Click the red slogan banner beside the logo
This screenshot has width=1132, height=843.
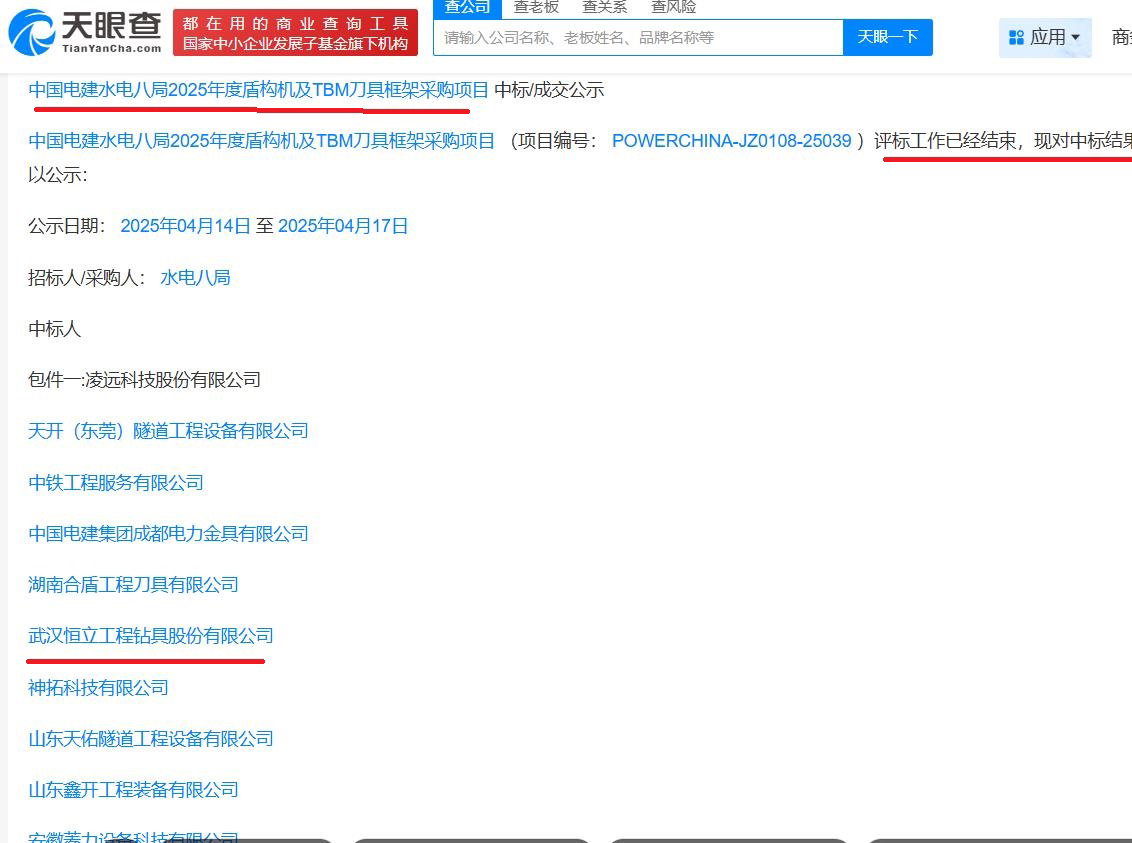click(295, 32)
